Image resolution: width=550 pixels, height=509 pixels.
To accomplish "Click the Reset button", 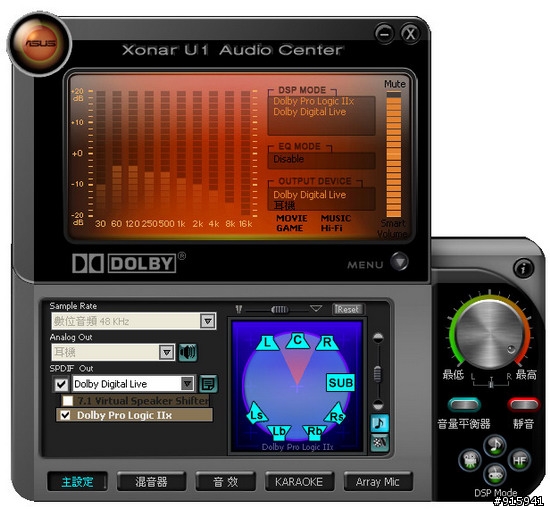I will [x=348, y=309].
